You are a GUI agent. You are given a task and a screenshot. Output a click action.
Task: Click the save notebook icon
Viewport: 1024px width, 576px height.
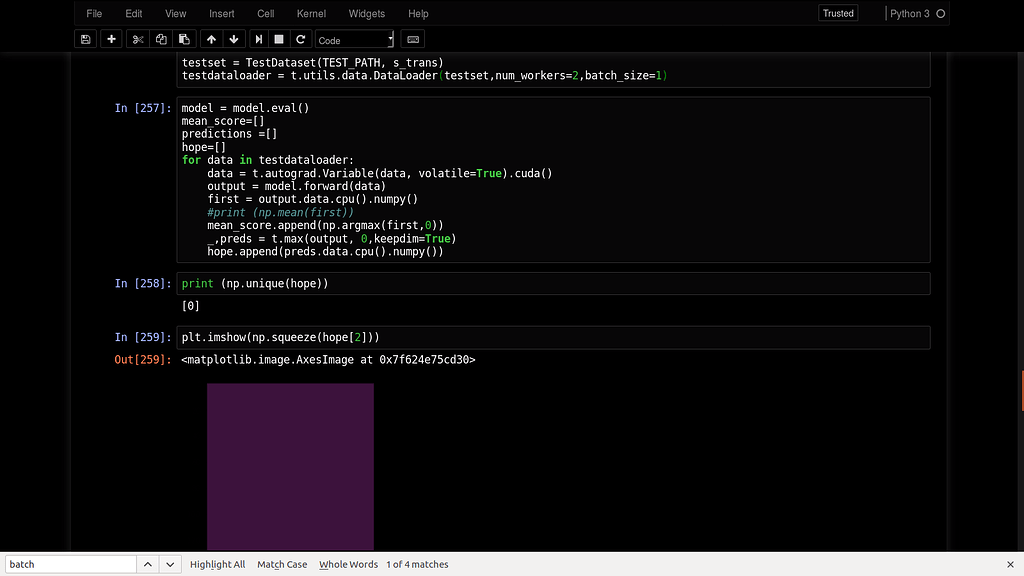pyautogui.click(x=86, y=39)
